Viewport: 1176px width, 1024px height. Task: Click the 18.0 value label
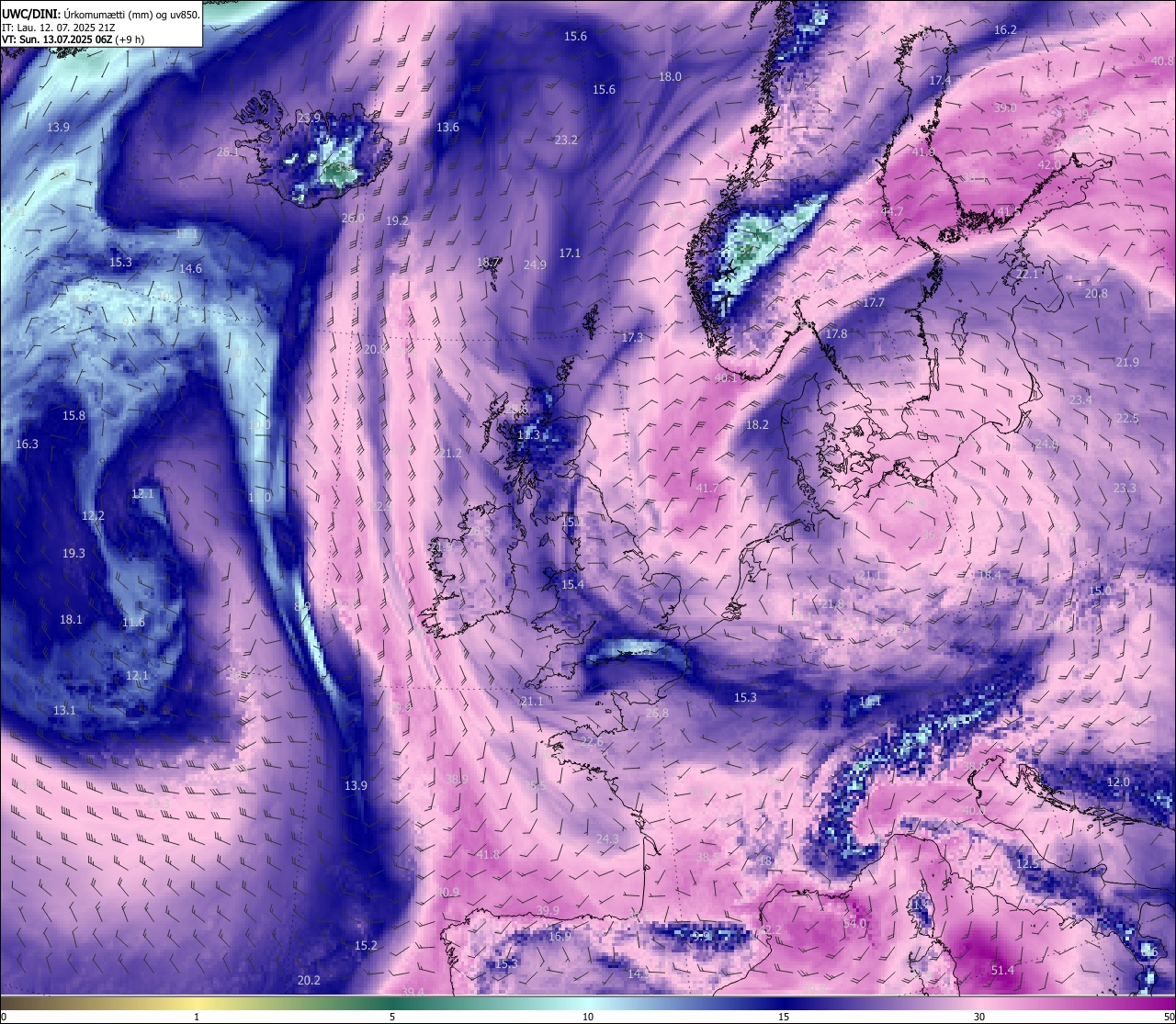pyautogui.click(x=671, y=77)
